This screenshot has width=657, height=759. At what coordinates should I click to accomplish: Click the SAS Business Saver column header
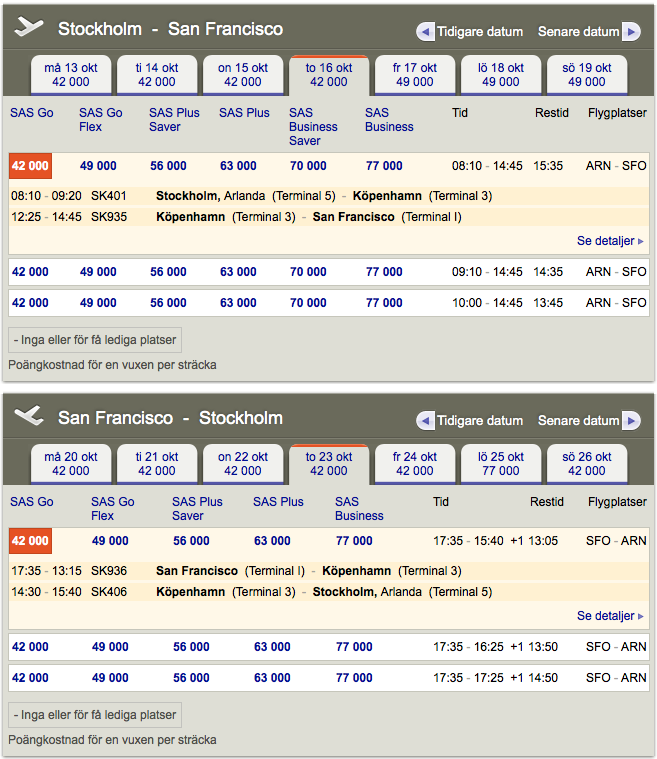(x=313, y=127)
